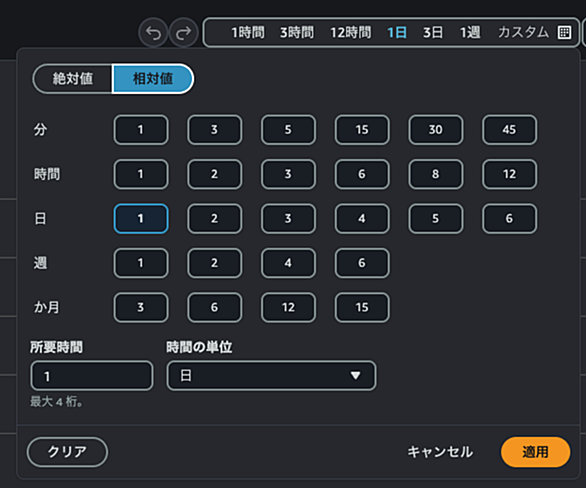Click the 所要時間 input field

click(x=92, y=376)
